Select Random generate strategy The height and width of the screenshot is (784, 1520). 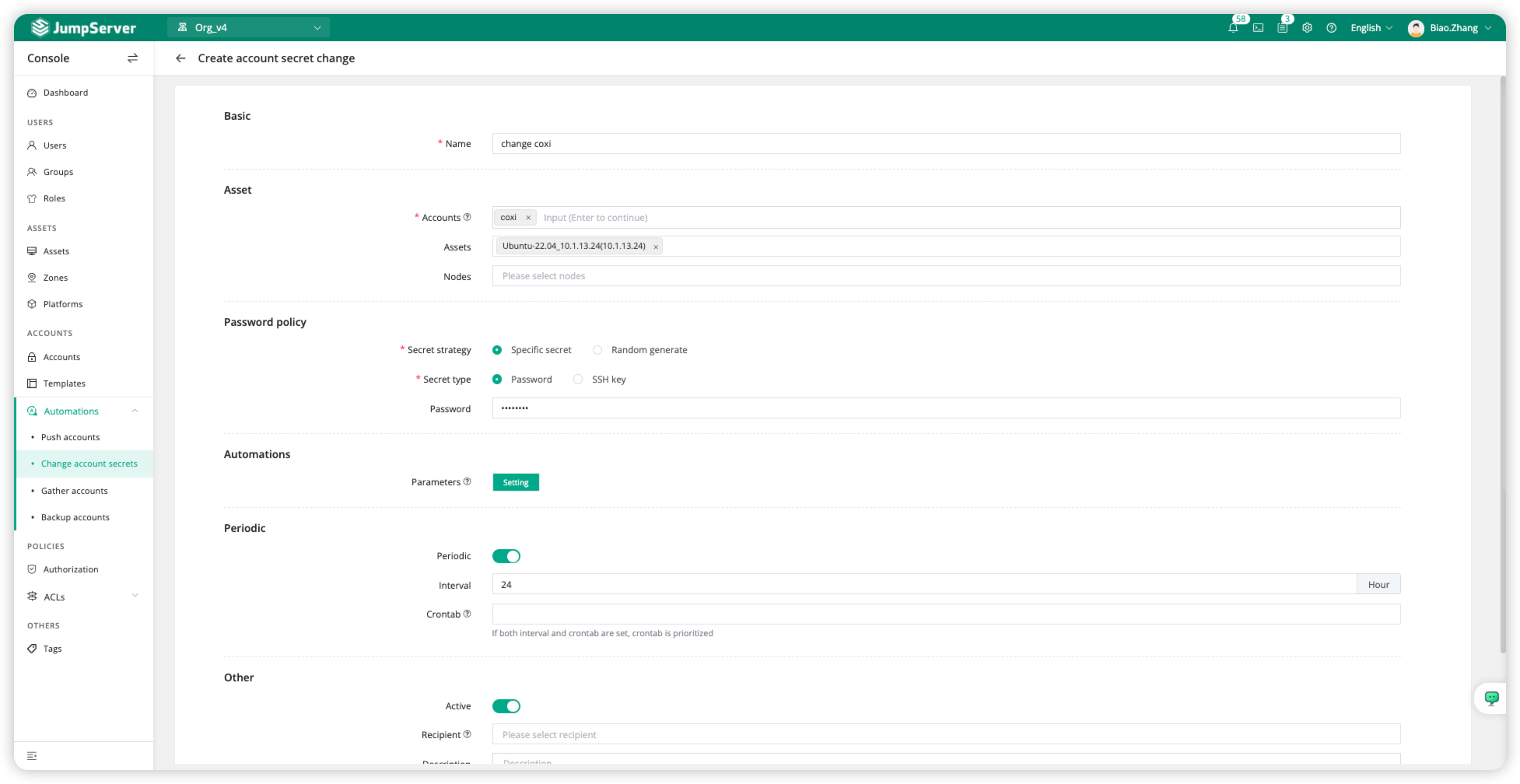pyautogui.click(x=597, y=350)
